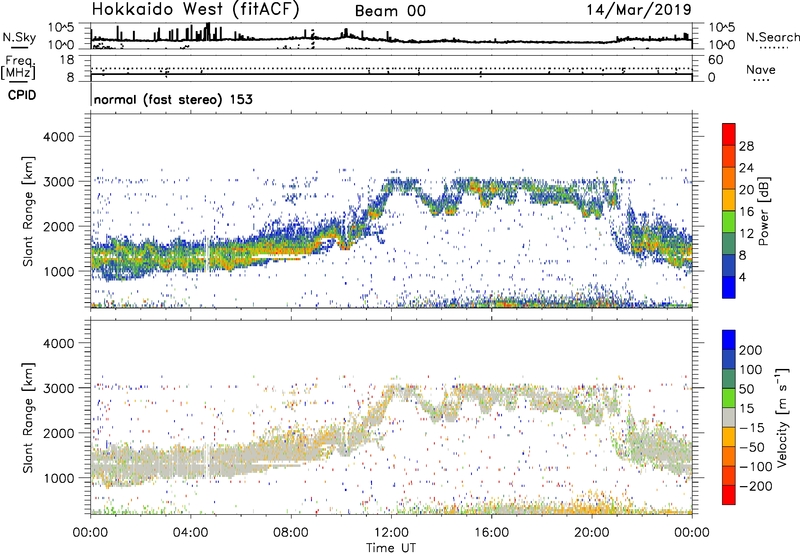The height and width of the screenshot is (554, 800).
Task: Select the '-15' label on the velocity colorbar
Action: 752,428
